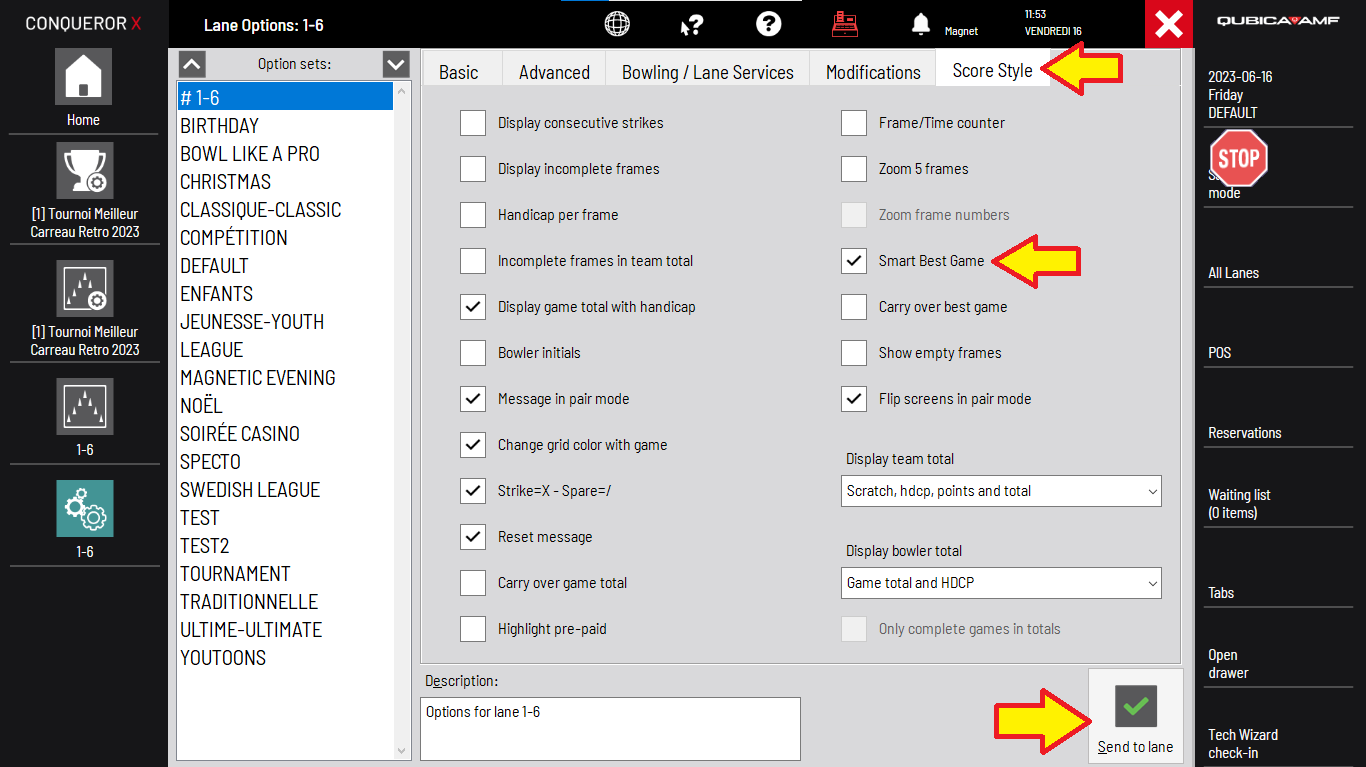Open the notification bell icon

(x=921, y=24)
